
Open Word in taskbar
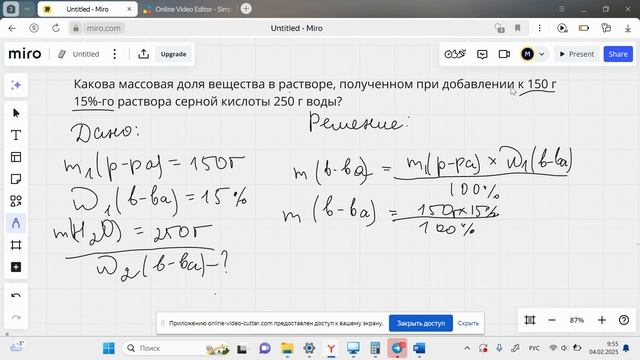(419, 348)
